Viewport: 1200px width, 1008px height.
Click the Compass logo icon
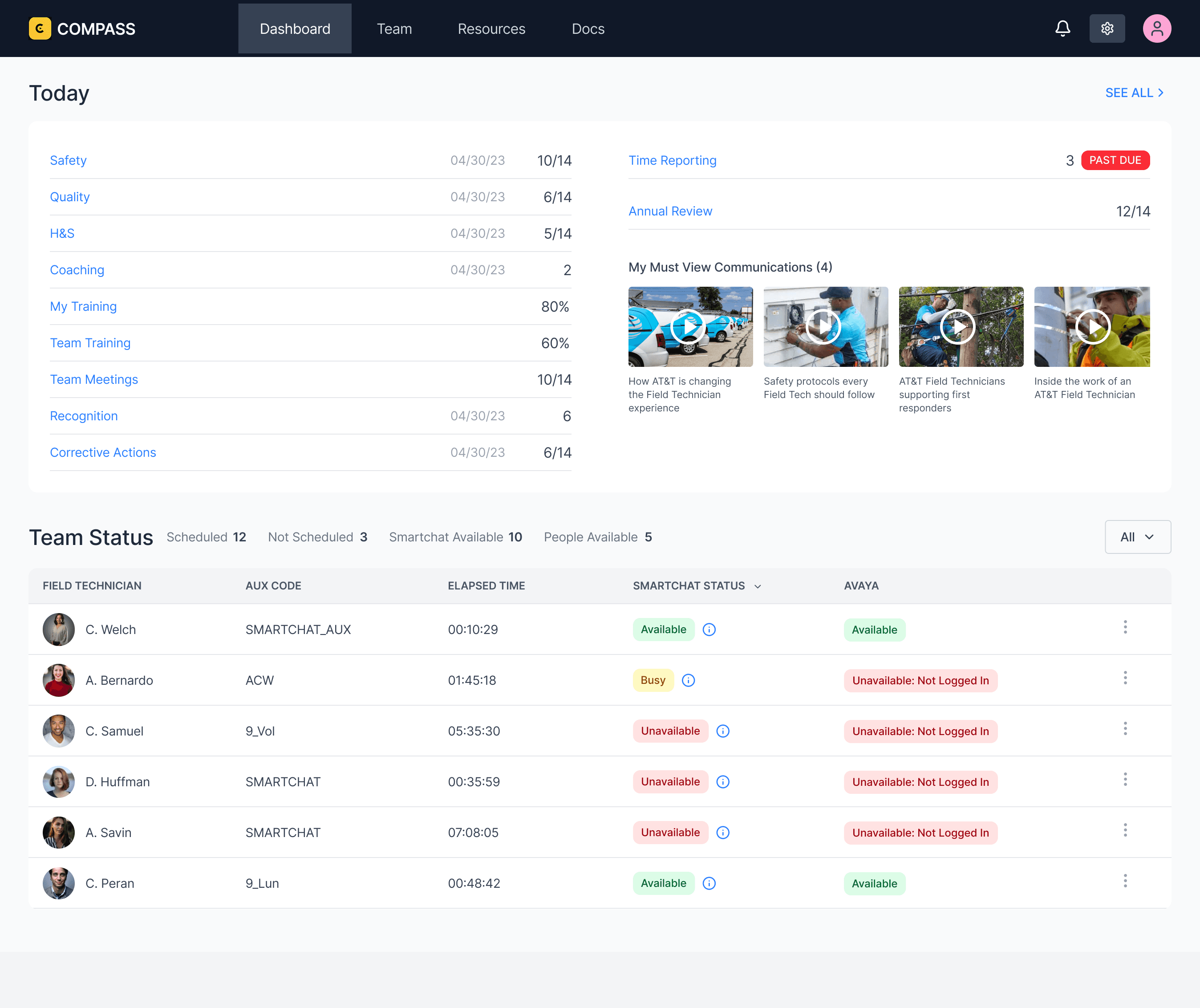[x=40, y=28]
